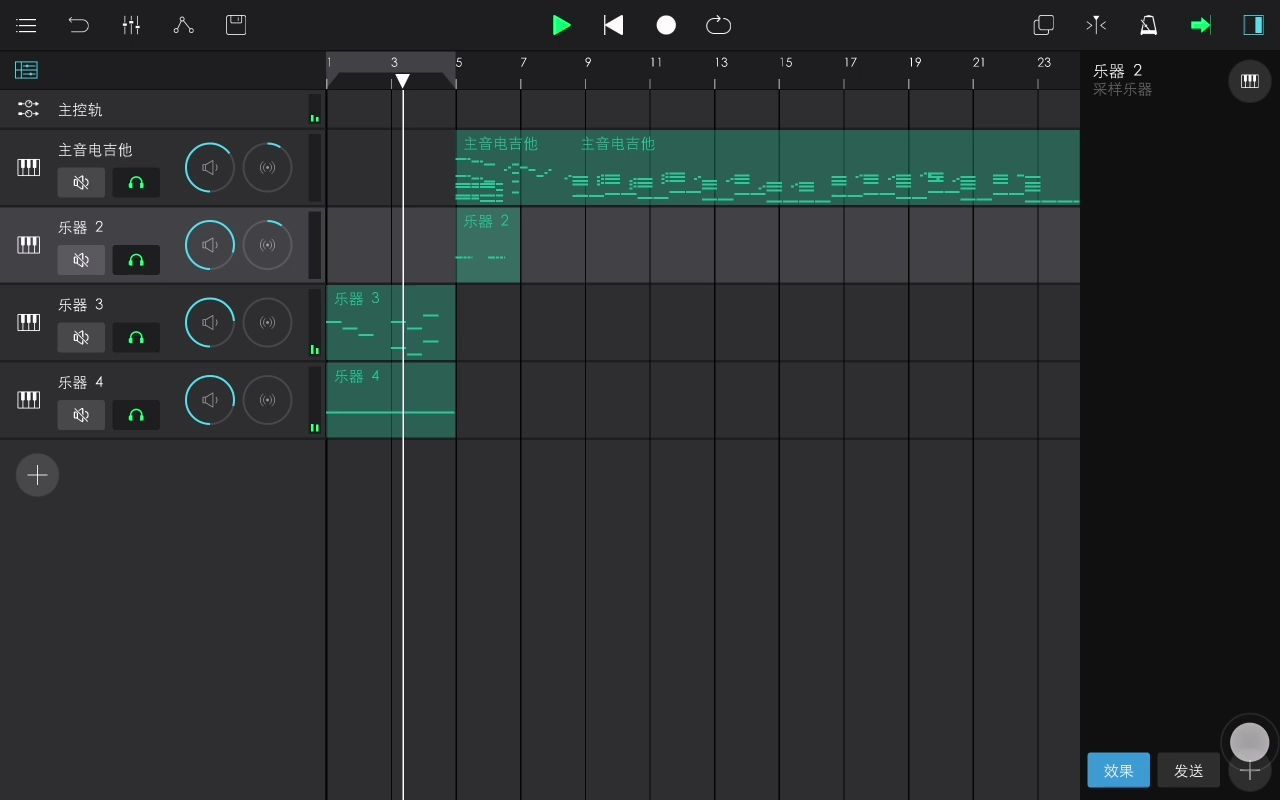Open the keyboard icon for 乐器 4 track

click(x=29, y=400)
